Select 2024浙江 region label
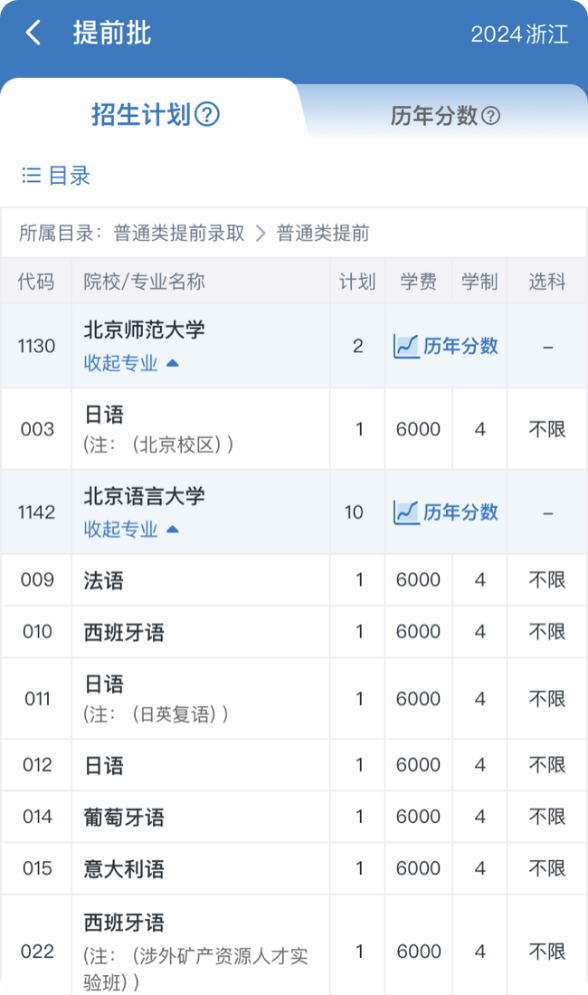The image size is (588, 995). pos(519,34)
